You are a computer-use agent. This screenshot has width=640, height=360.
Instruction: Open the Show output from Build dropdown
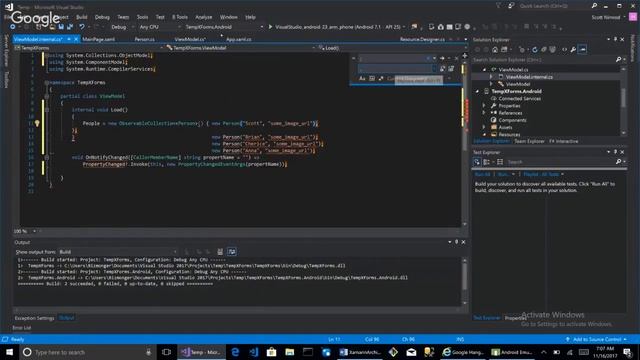pos(118,252)
